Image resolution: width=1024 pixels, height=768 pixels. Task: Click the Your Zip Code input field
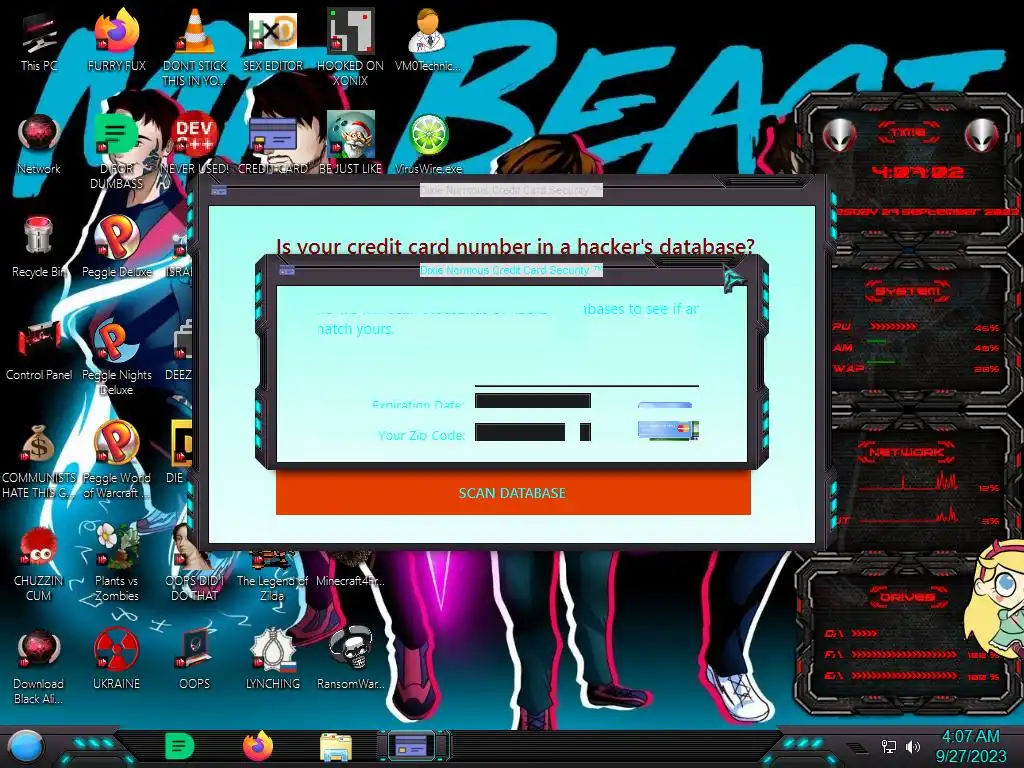tap(520, 432)
